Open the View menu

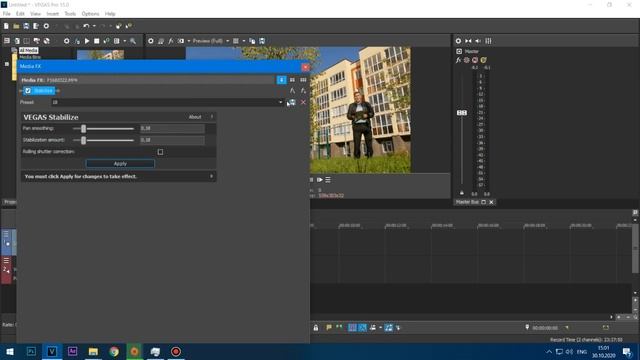(x=36, y=14)
